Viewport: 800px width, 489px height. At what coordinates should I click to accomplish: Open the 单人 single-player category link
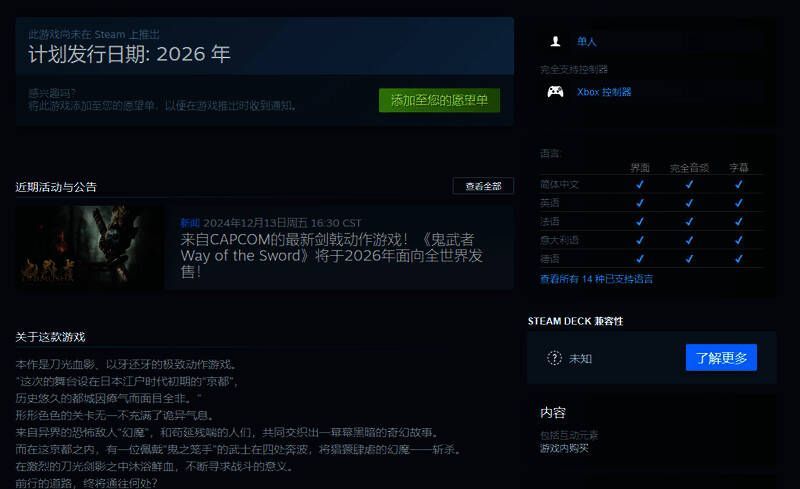coord(587,41)
